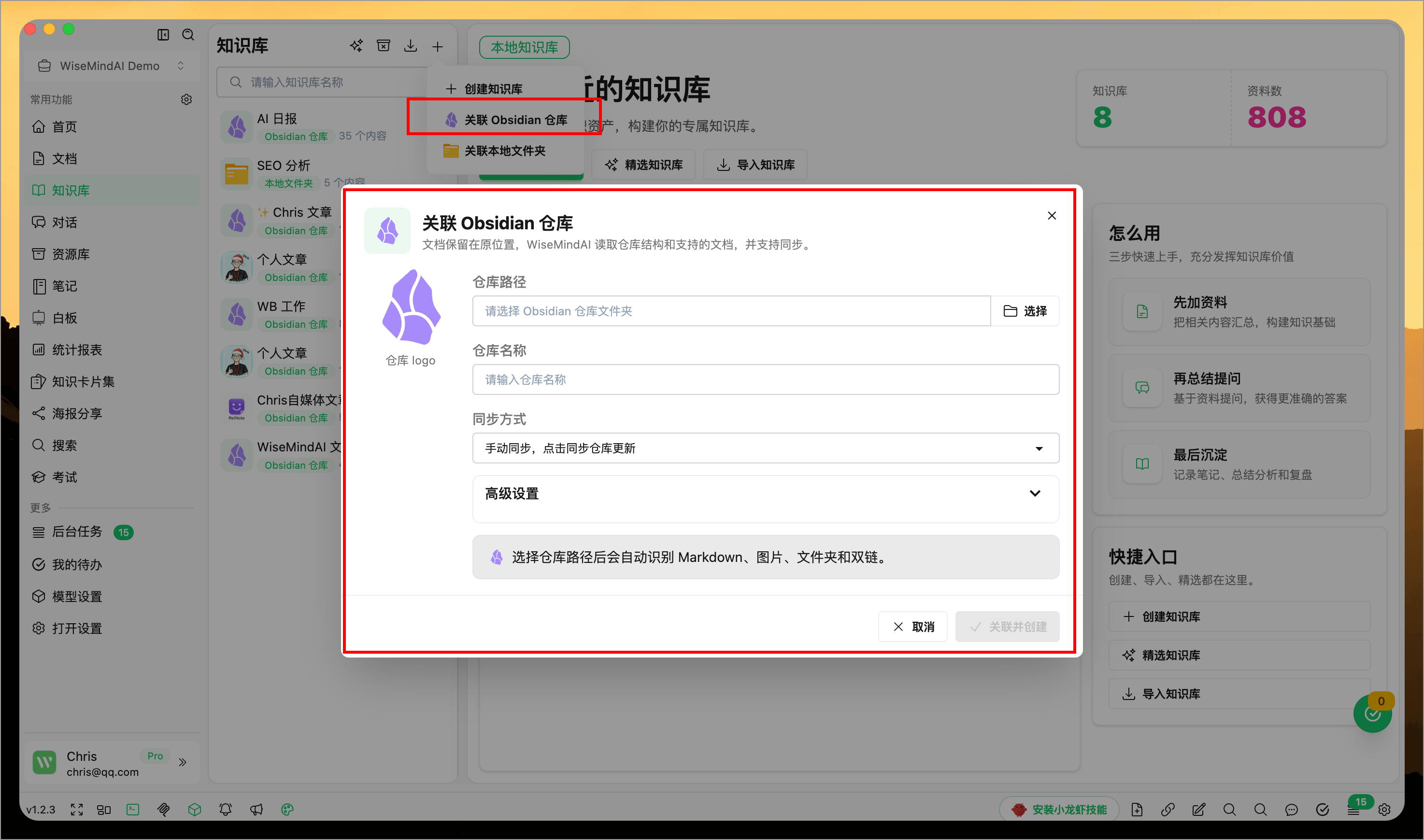Expand the user panel via the double chevron
The width and height of the screenshot is (1424, 840).
click(182, 762)
